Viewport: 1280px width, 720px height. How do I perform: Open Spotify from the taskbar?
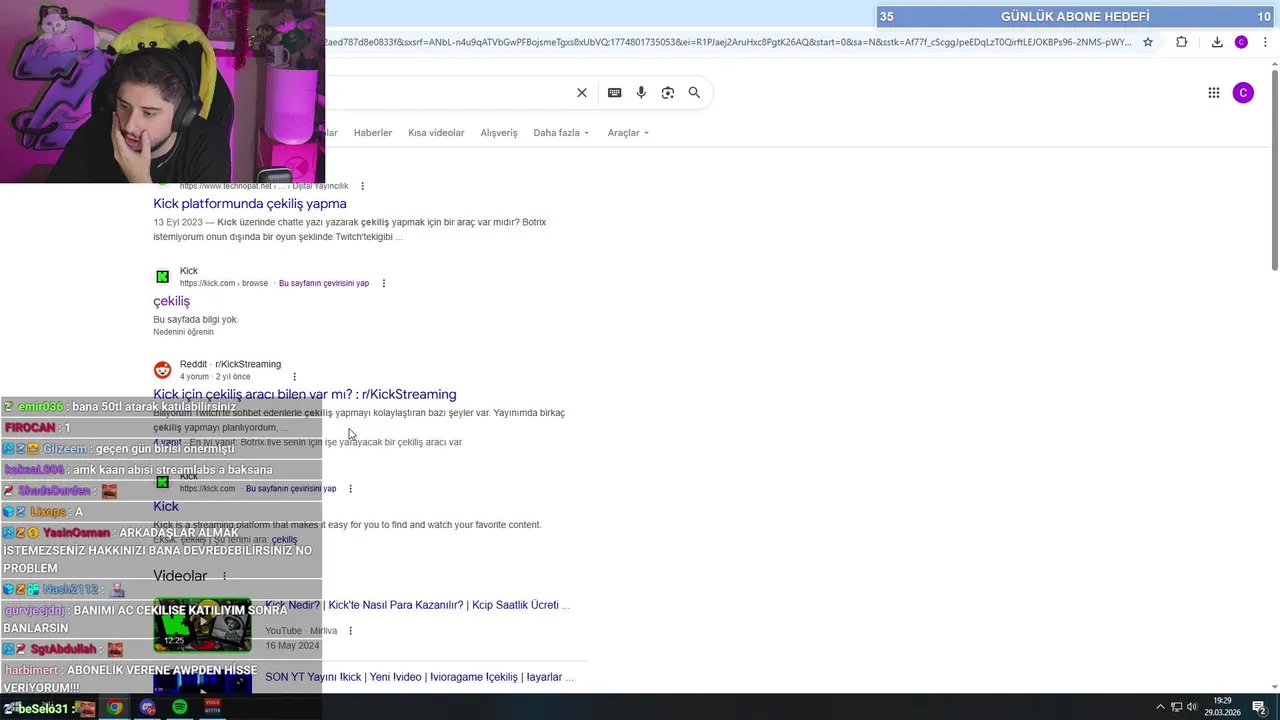click(x=180, y=708)
